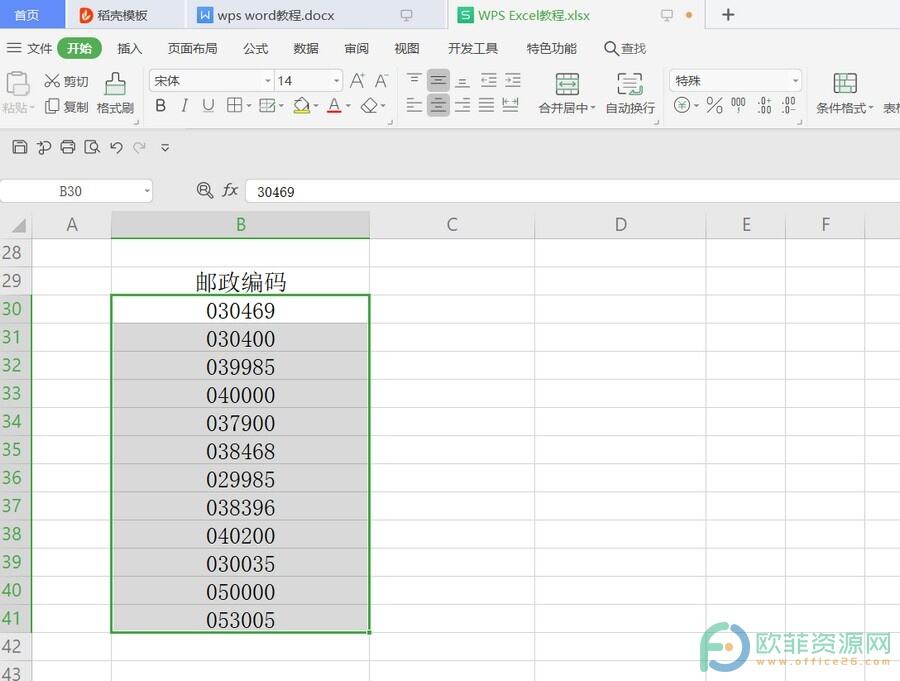
Task: Apply percent style format
Action: (715, 105)
